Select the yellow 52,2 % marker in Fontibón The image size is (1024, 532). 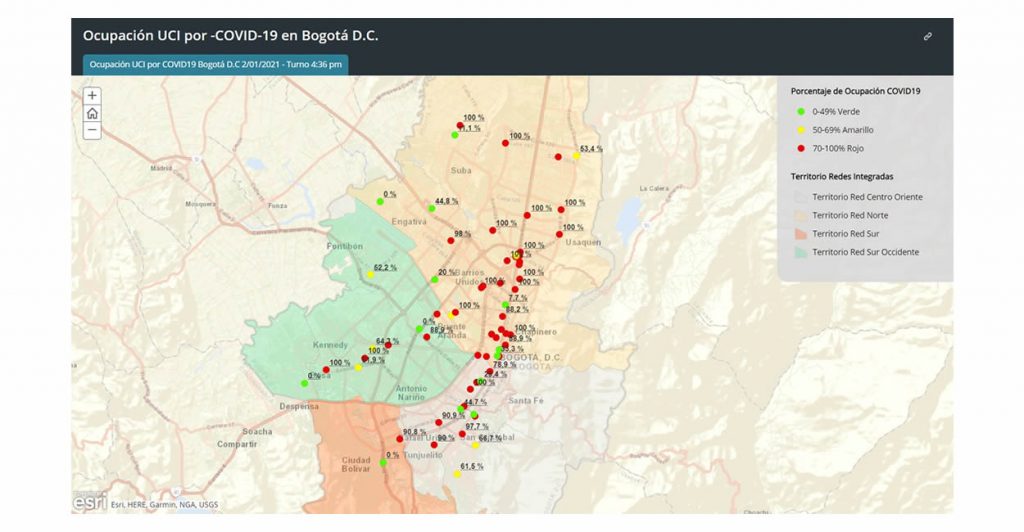(x=370, y=274)
